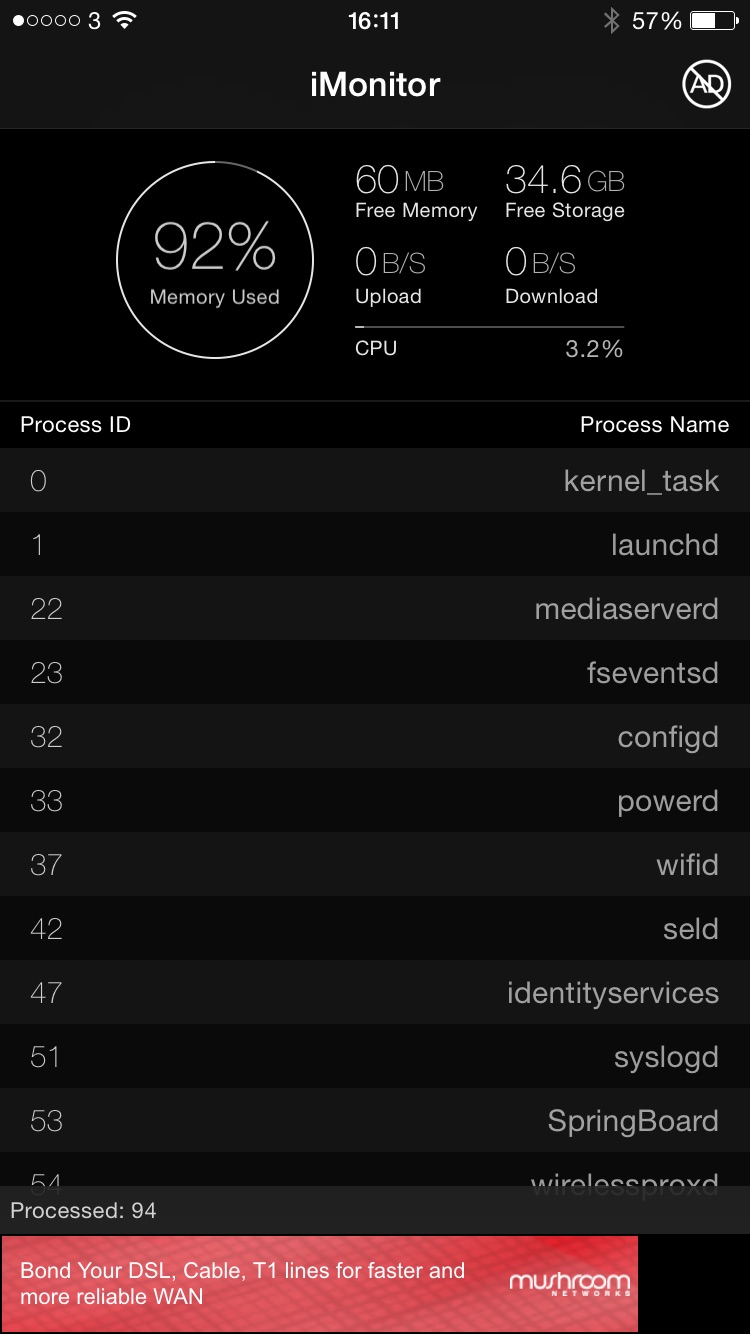Tap the Bluetooth status icon
The height and width of the screenshot is (1334, 750).
(611, 20)
